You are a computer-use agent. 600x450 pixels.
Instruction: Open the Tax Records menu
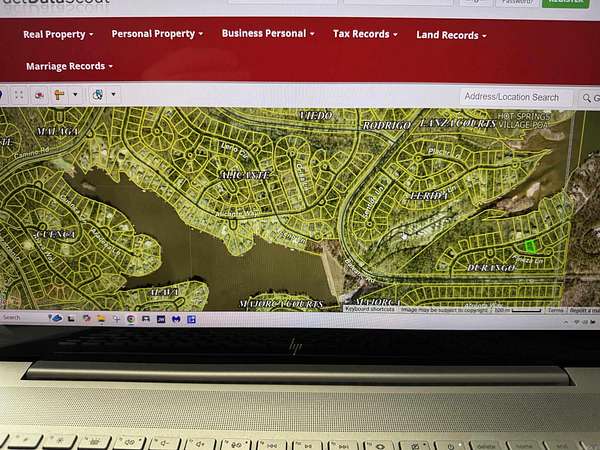365,34
